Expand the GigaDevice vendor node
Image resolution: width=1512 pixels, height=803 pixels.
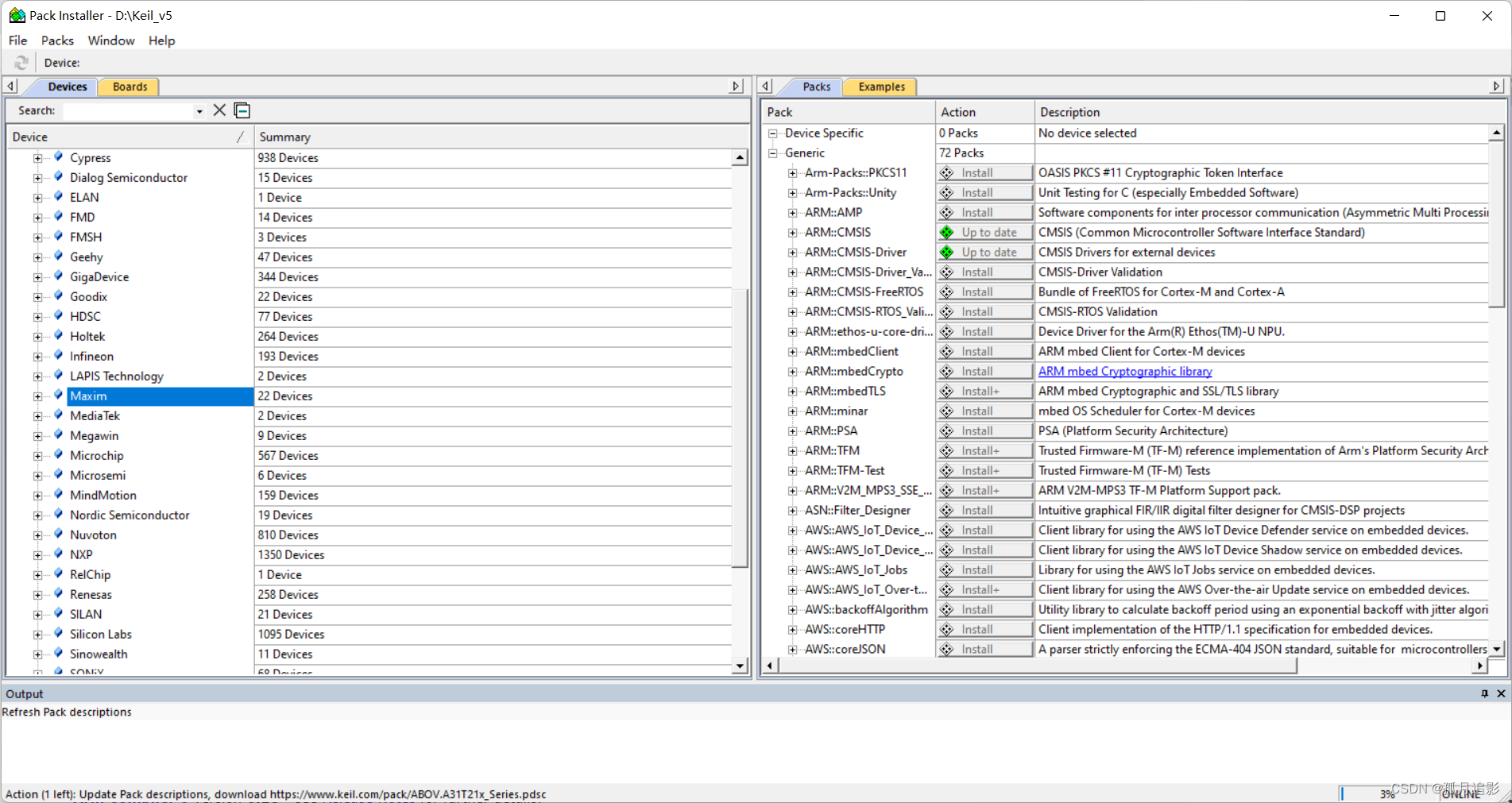(x=37, y=277)
